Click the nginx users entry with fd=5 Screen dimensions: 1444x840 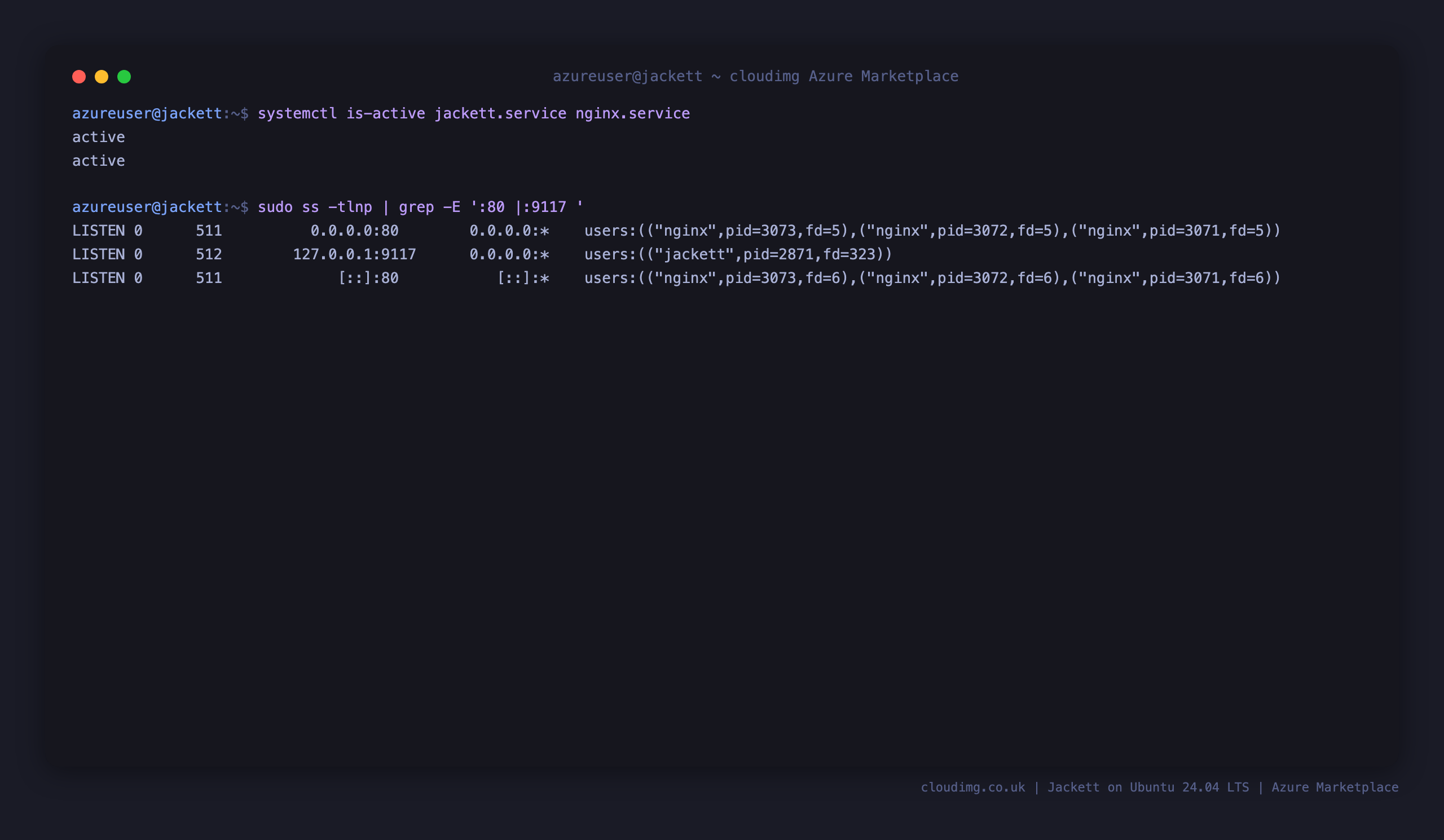click(932, 231)
